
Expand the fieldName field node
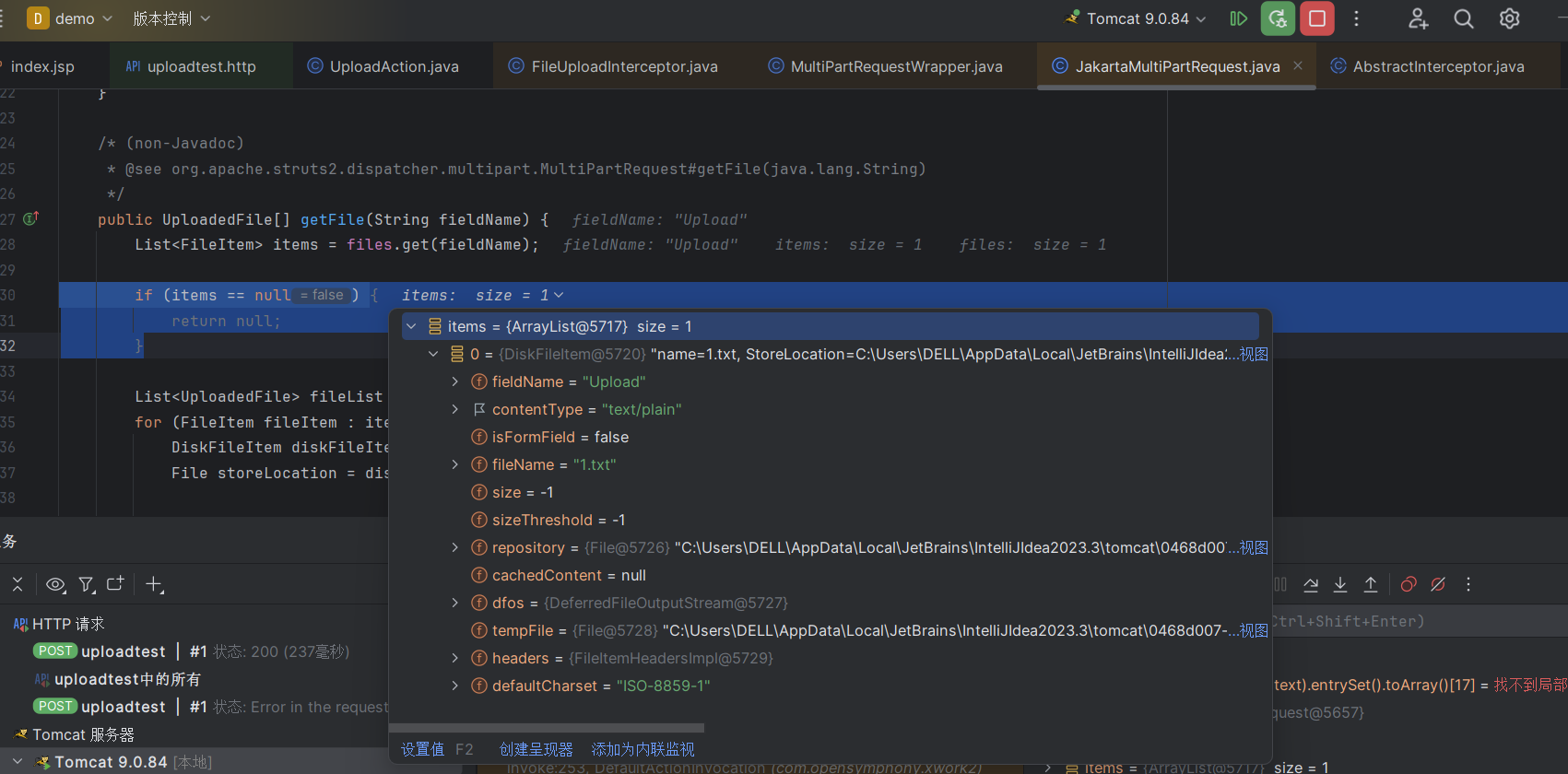(454, 381)
